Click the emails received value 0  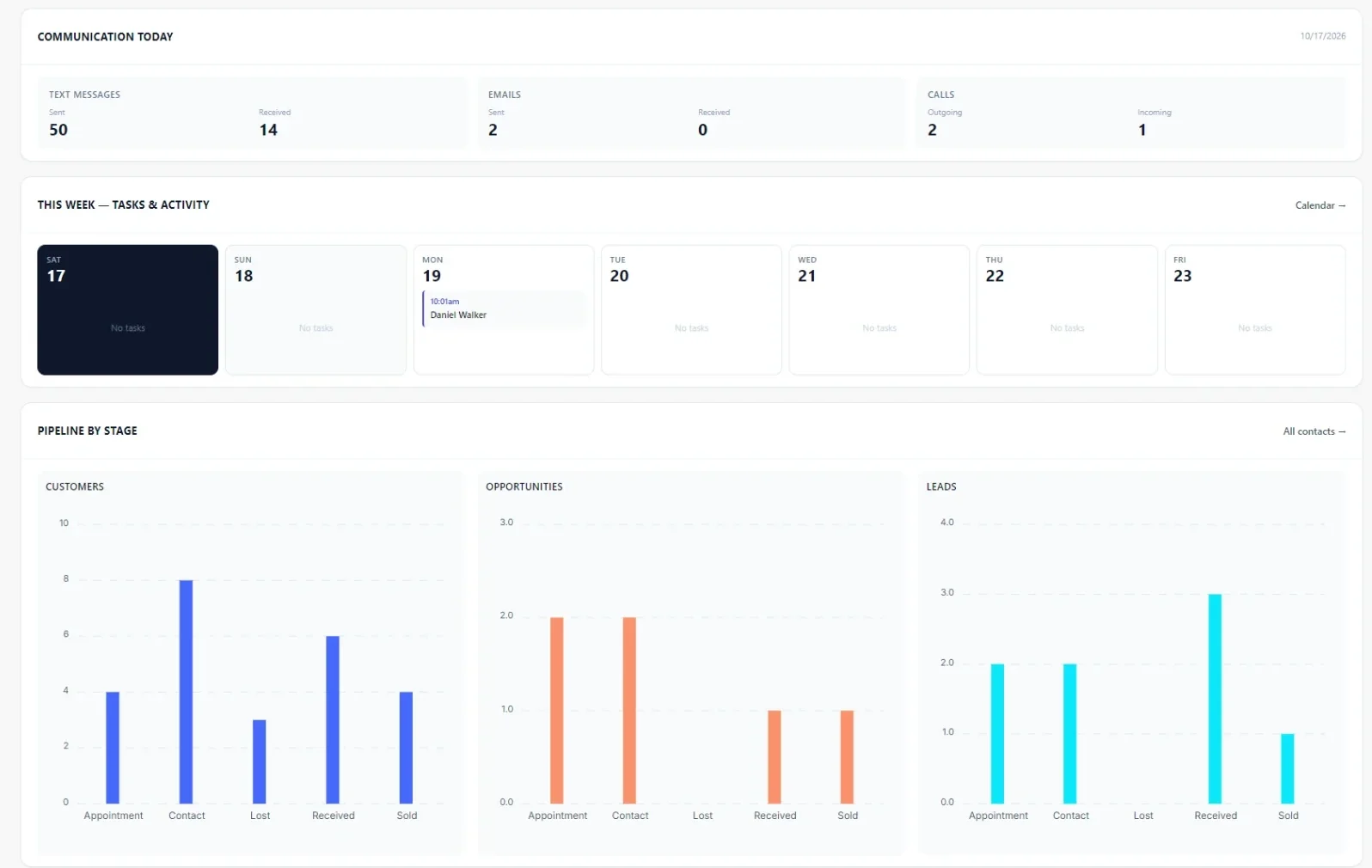702,130
